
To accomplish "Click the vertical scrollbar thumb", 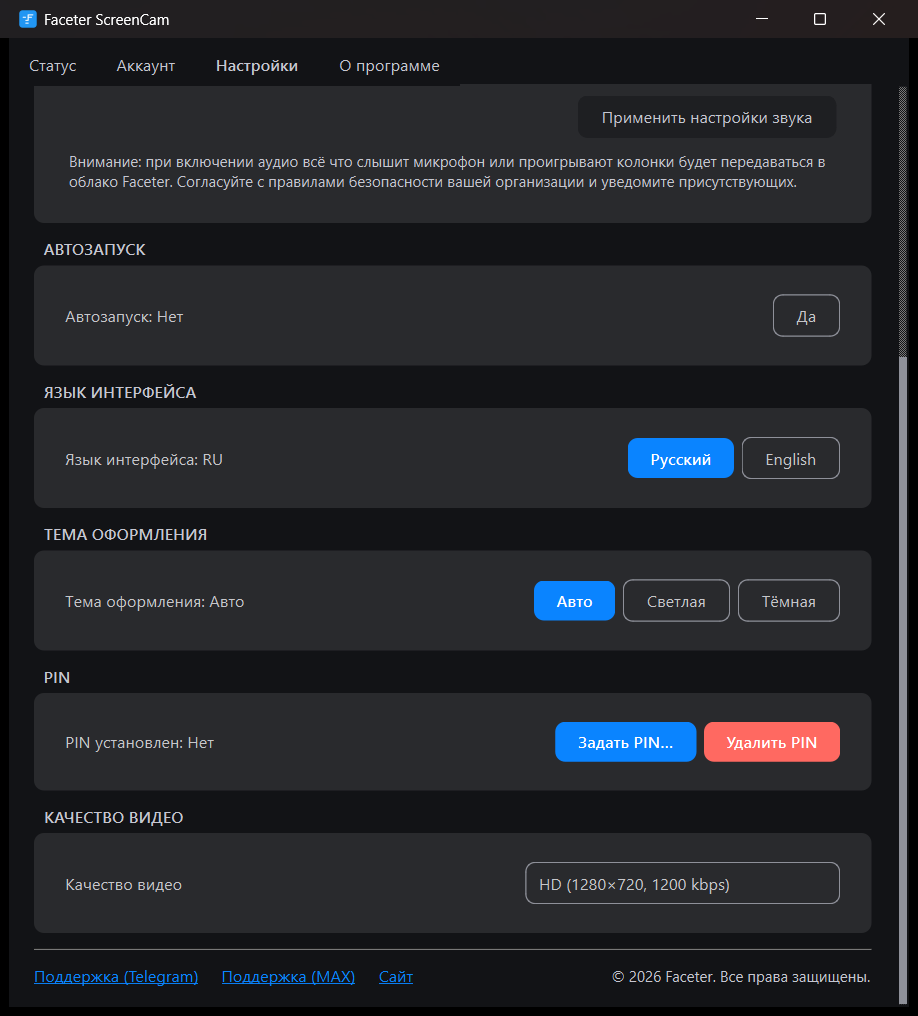I will 902,680.
